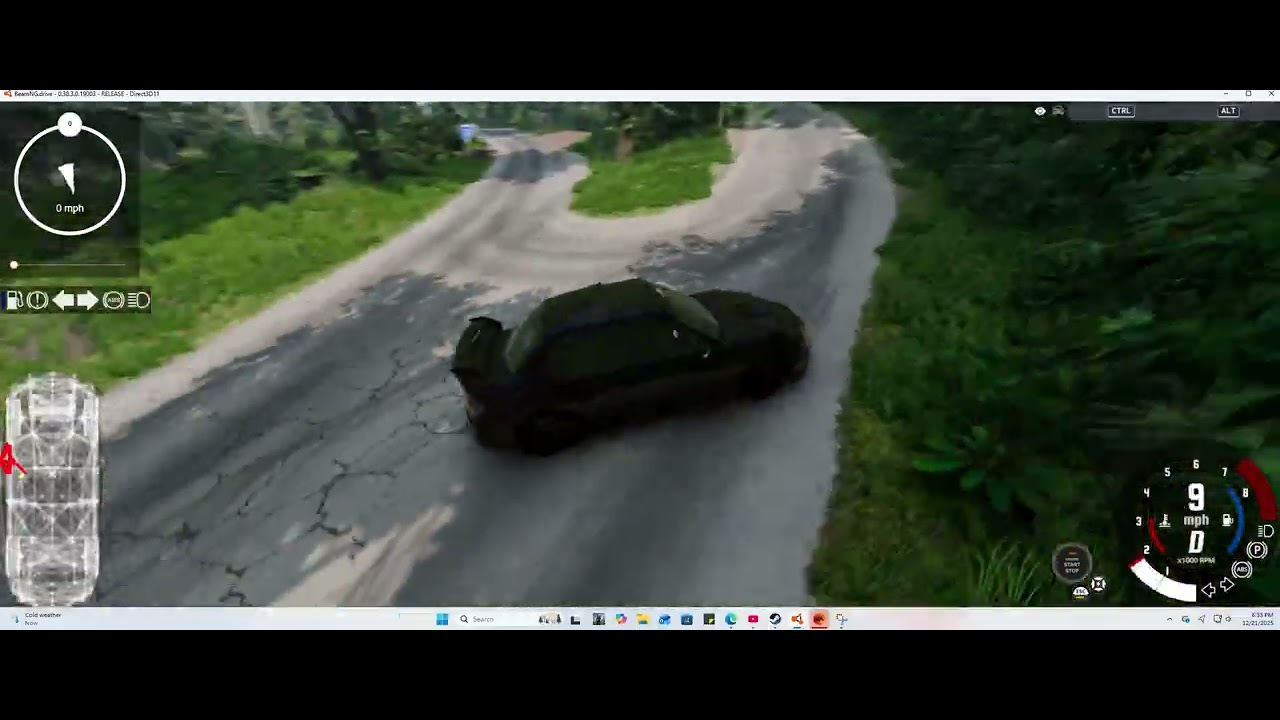Screen dimensions: 1280x720
Task: Toggle the ESC stability control icon
Action: click(1081, 591)
